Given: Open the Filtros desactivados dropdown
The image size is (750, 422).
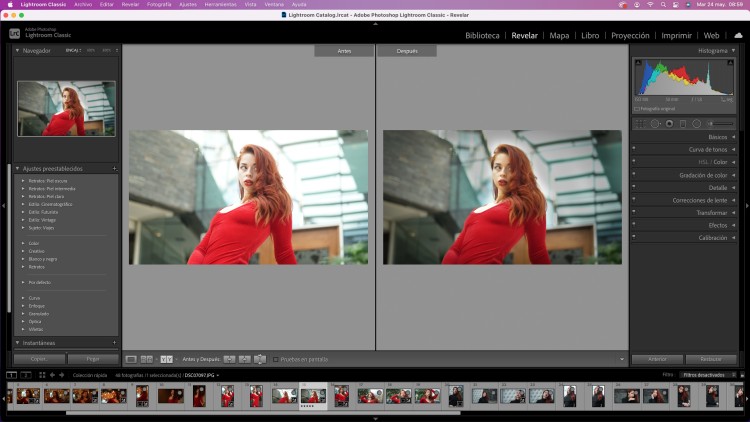Looking at the screenshot, I should [x=707, y=375].
